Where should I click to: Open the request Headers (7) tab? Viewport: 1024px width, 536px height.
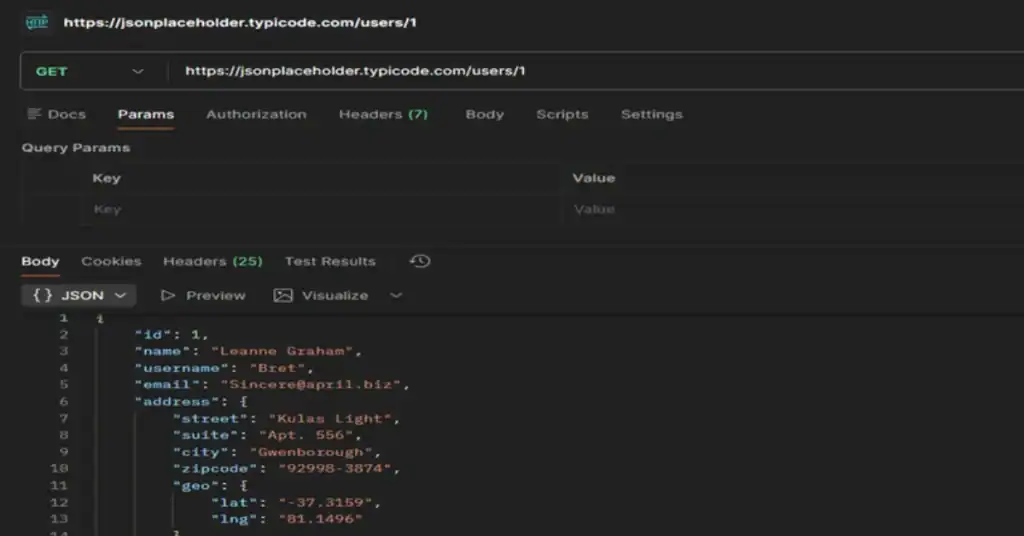[383, 114]
